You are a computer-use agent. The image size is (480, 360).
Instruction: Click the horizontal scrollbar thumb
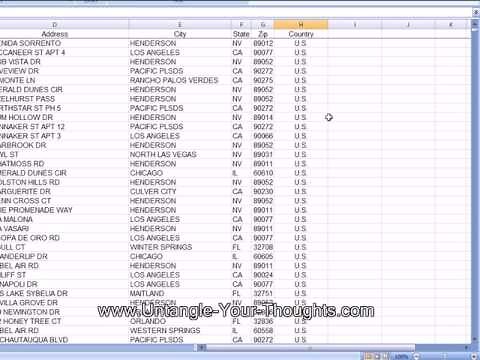tap(310, 348)
